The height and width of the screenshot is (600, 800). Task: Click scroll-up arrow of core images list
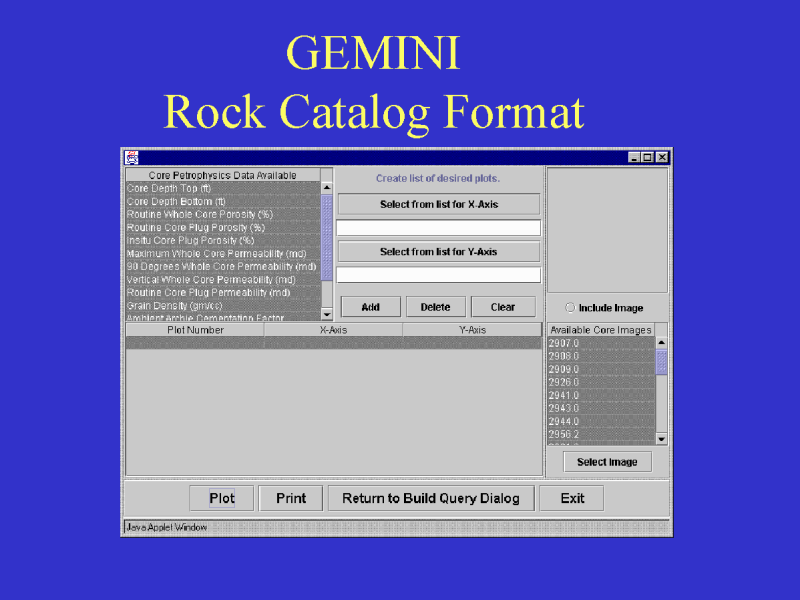pyautogui.click(x=662, y=342)
